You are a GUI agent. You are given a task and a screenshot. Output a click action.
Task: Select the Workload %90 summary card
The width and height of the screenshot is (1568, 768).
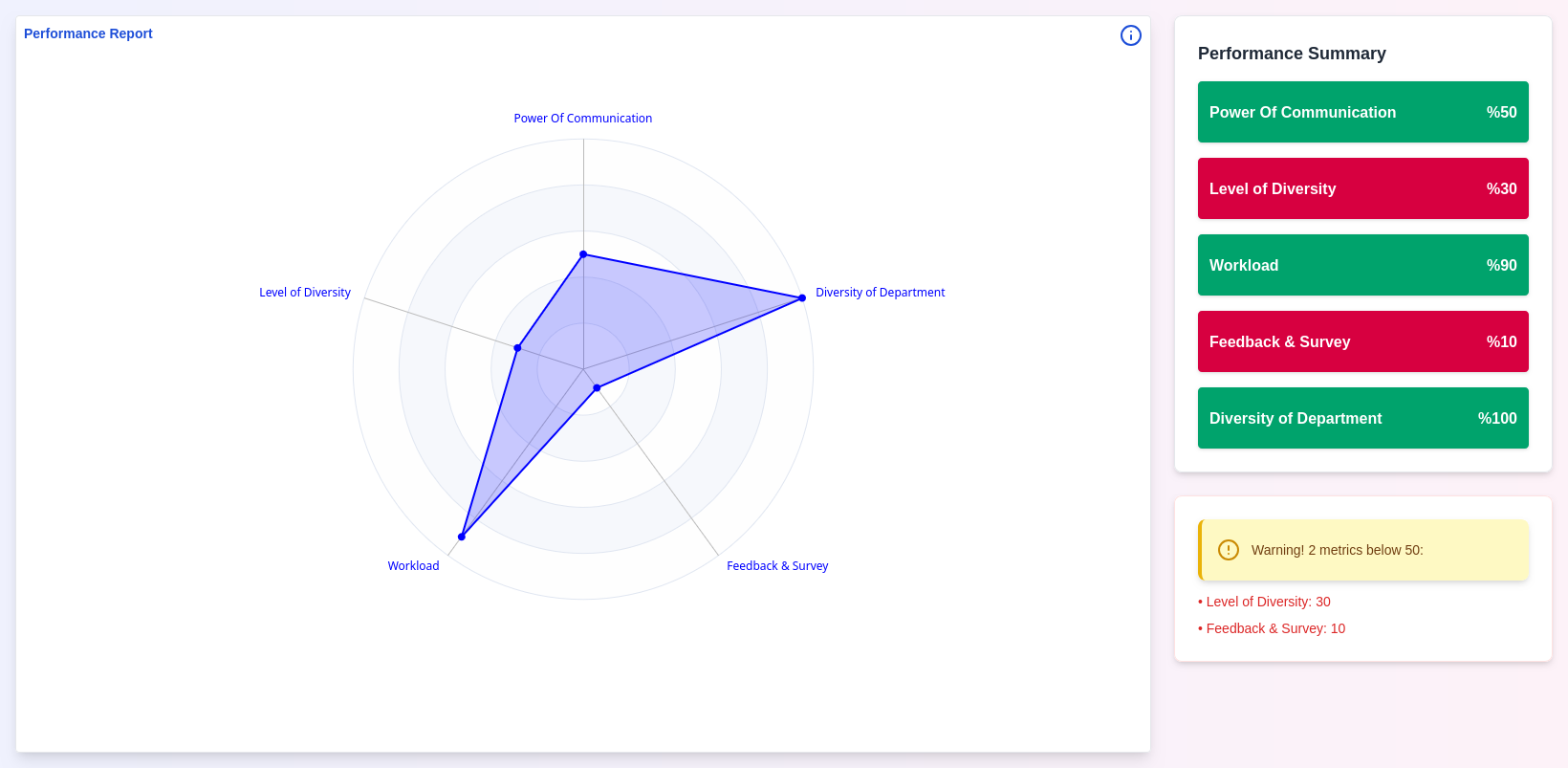click(1362, 265)
